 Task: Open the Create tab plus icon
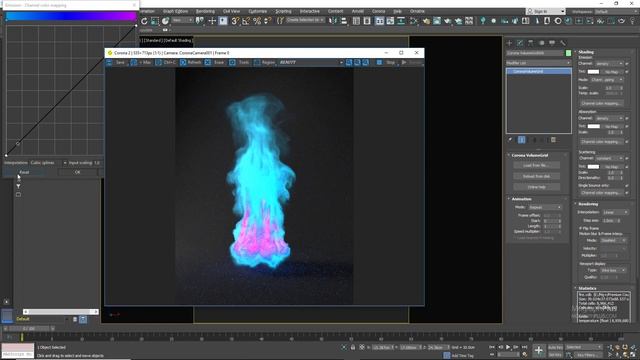pos(509,43)
